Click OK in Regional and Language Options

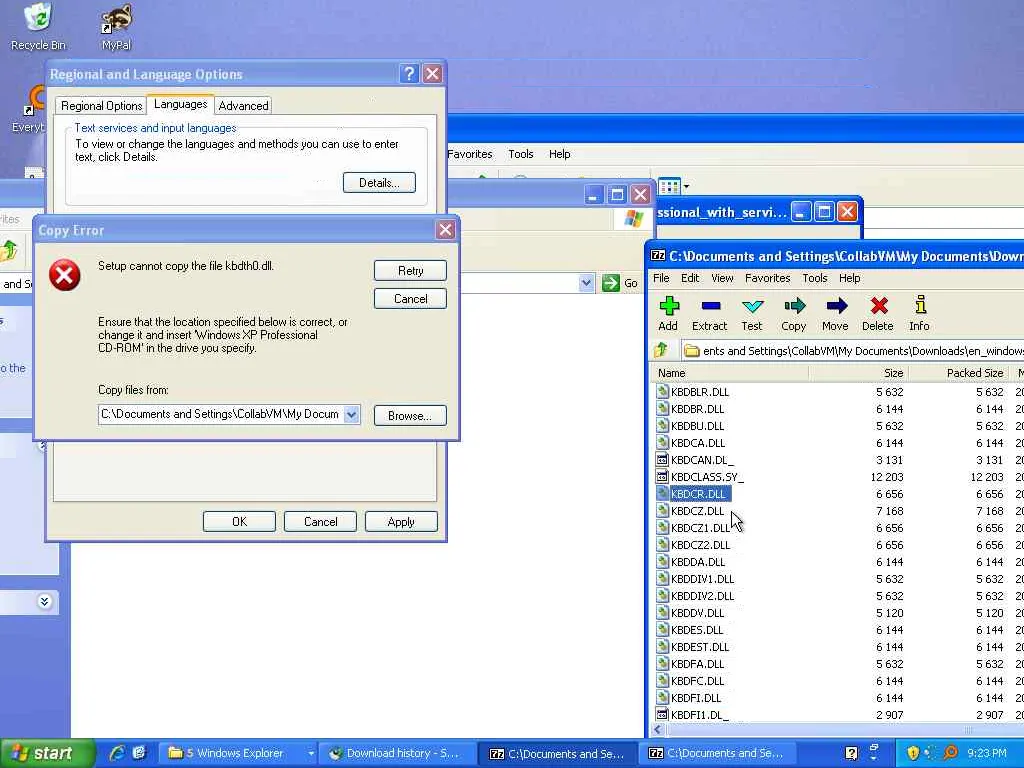(239, 522)
